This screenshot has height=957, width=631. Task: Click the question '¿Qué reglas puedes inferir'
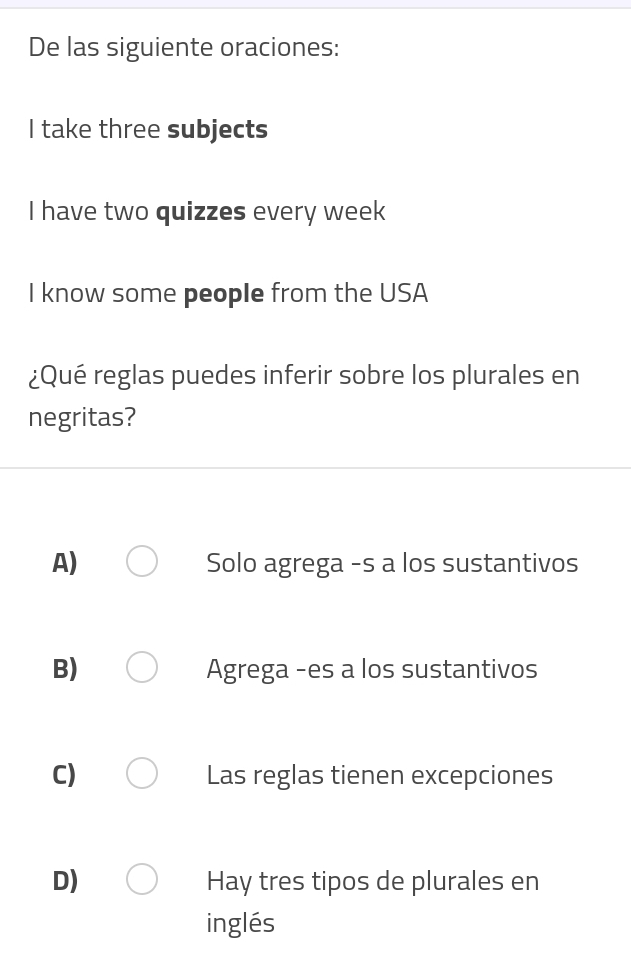[x=304, y=376]
